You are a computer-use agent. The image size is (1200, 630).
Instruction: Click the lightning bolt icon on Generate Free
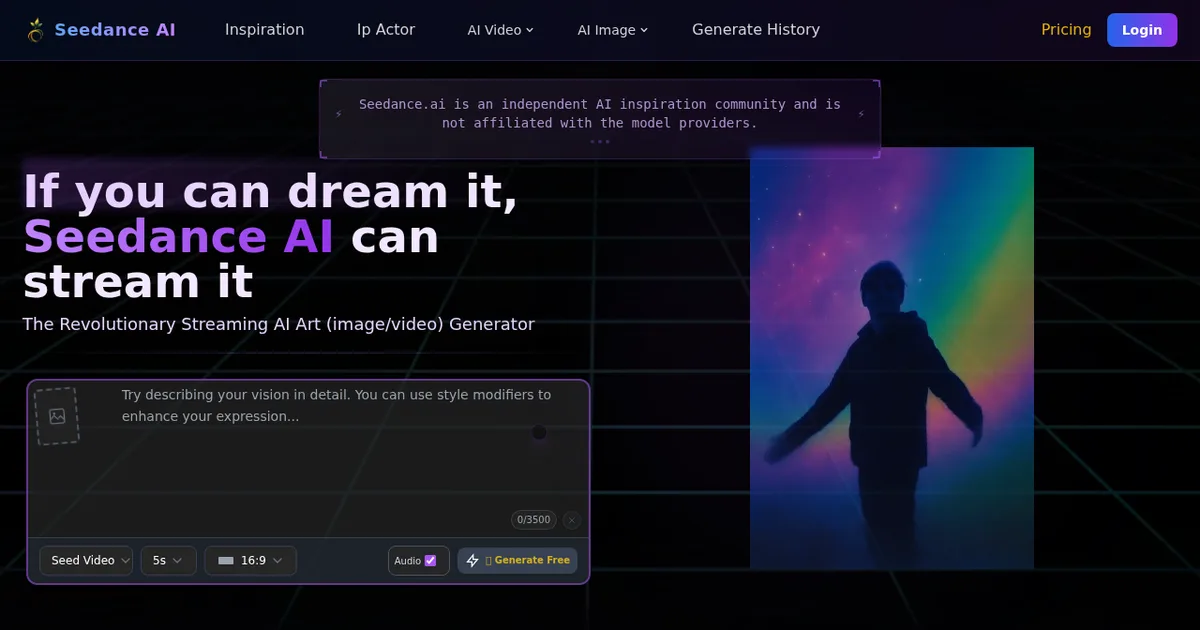[473, 561]
